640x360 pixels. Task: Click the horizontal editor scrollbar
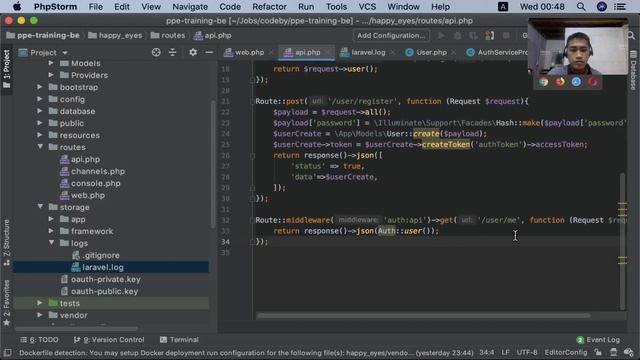(x=423, y=316)
